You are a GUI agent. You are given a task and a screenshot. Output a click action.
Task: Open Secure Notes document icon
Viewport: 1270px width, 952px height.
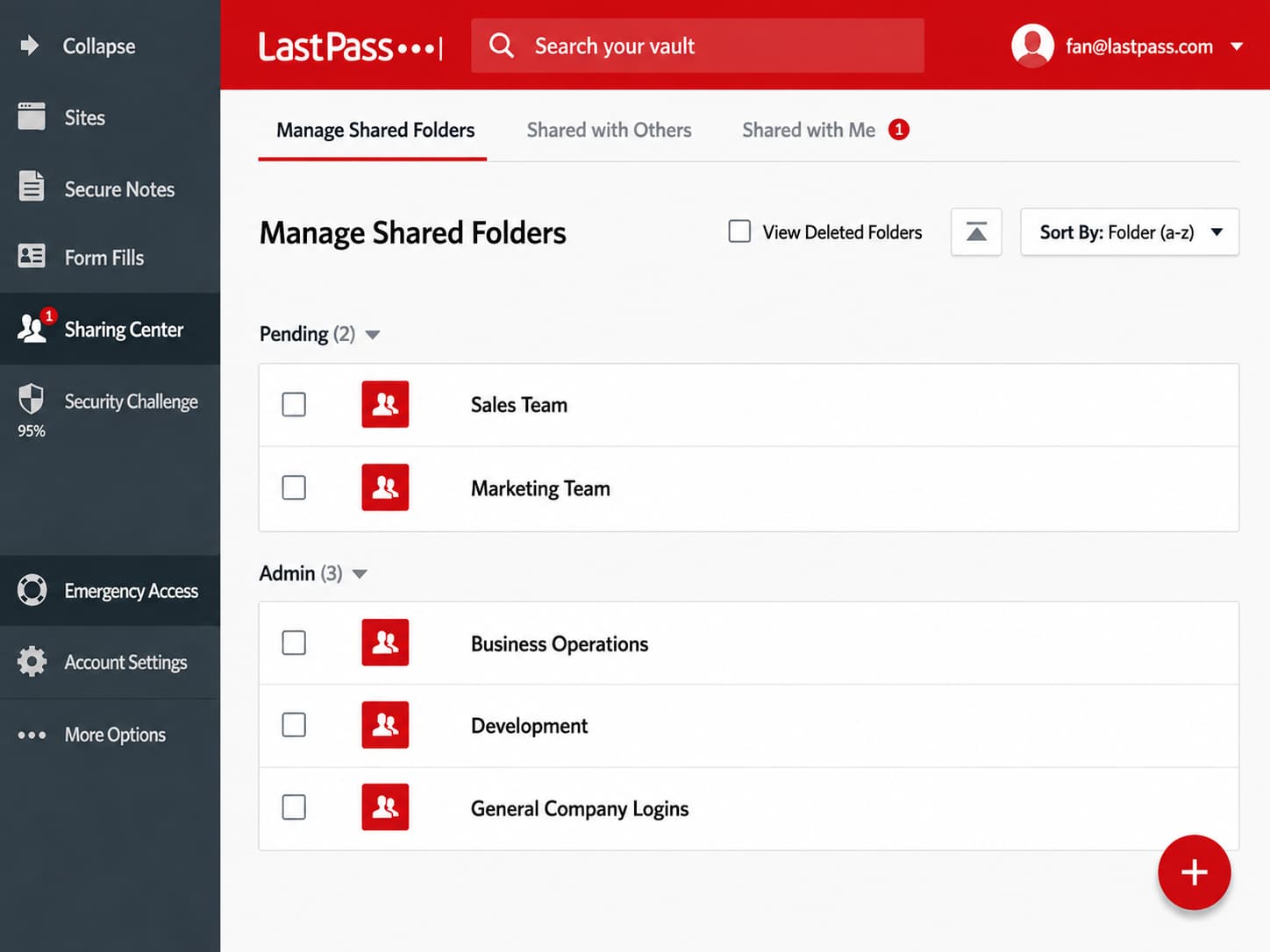tap(32, 187)
